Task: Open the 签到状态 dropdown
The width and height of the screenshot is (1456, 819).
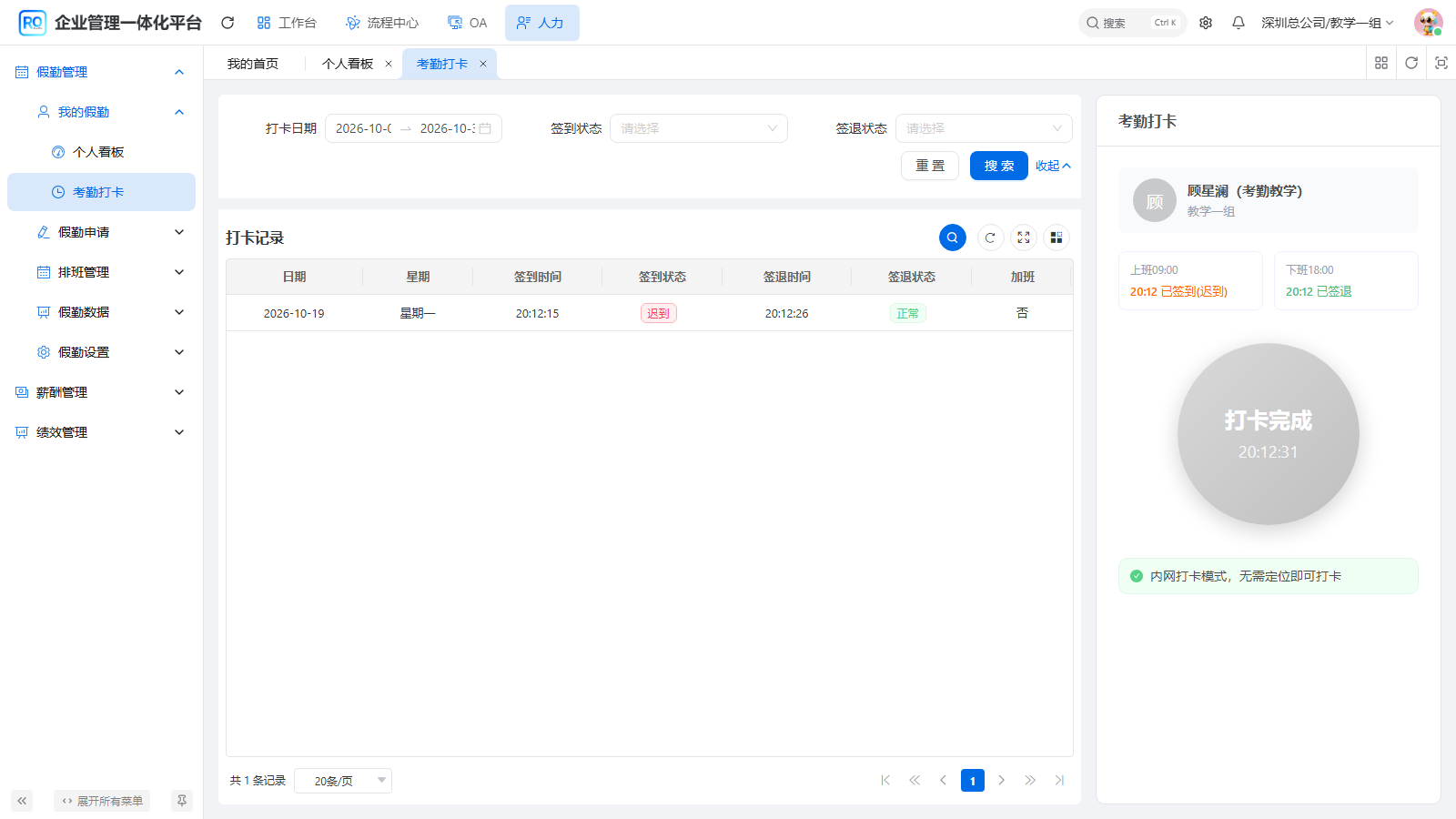Action: tap(699, 128)
